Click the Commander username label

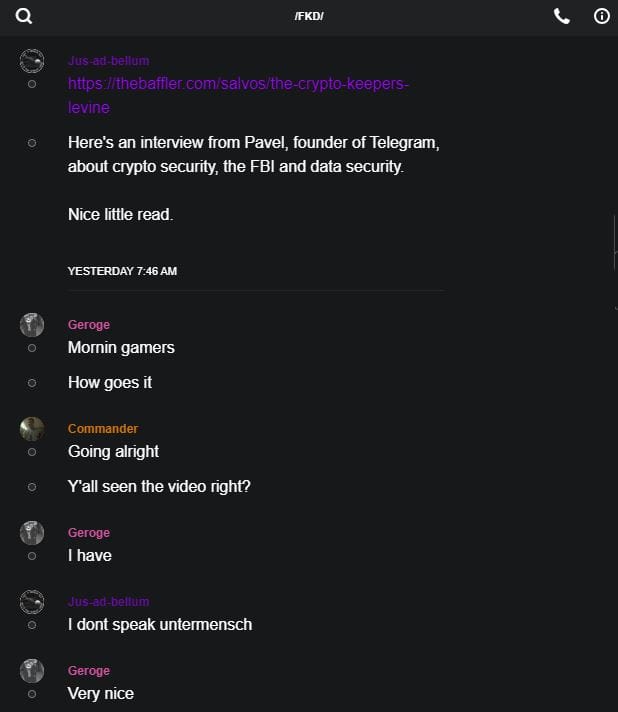(103, 429)
